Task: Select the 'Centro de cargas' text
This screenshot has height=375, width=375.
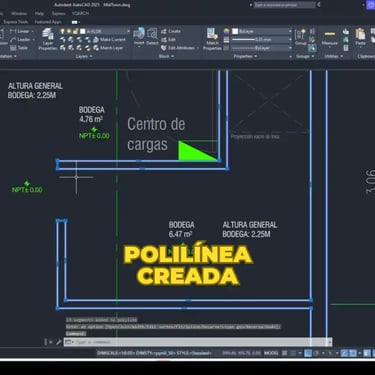Action: click(156, 134)
